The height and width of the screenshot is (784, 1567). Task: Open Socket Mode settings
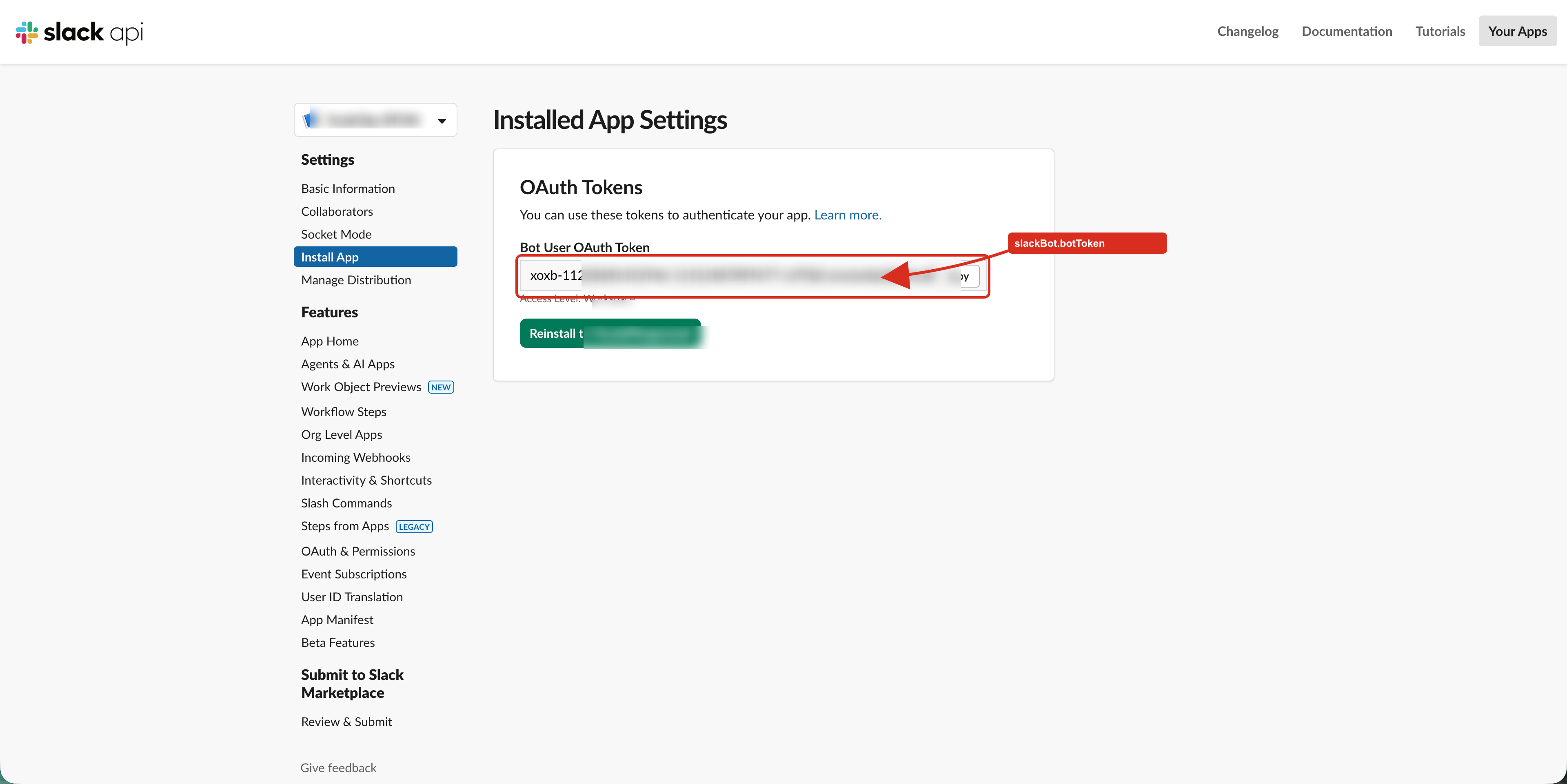tap(336, 234)
